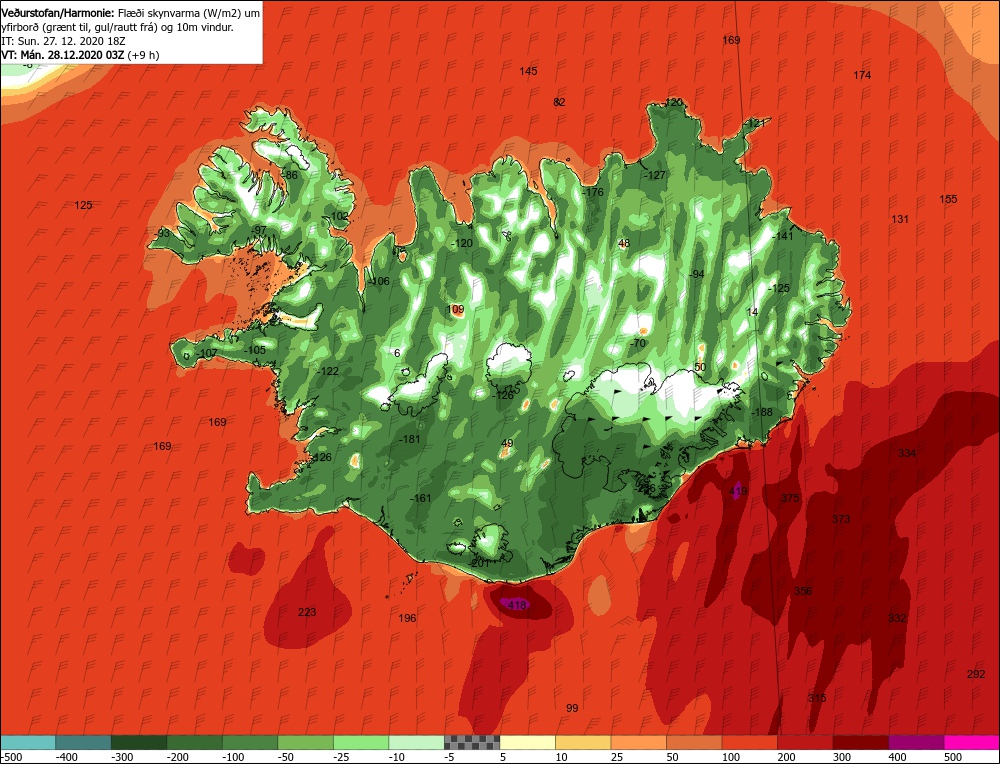Click the '500' label on the legend scale
The height and width of the screenshot is (764, 1000).
click(953, 757)
